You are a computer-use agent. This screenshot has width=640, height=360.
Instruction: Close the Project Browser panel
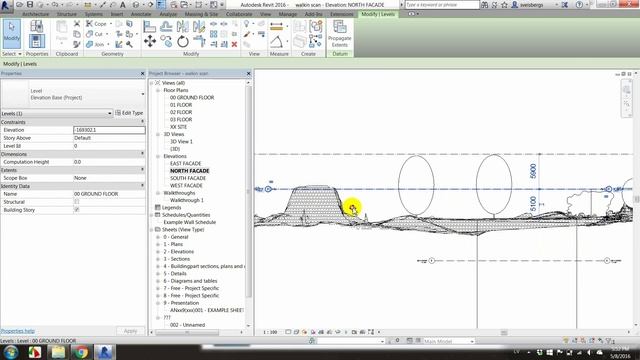pos(249,73)
